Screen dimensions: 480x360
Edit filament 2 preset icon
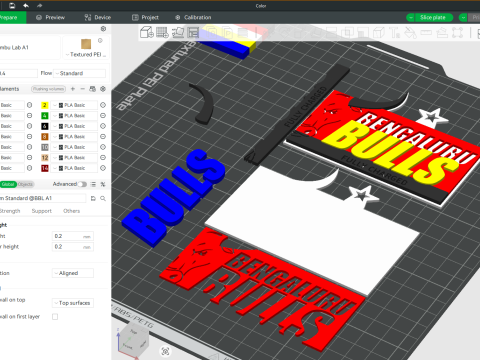pos(103,105)
